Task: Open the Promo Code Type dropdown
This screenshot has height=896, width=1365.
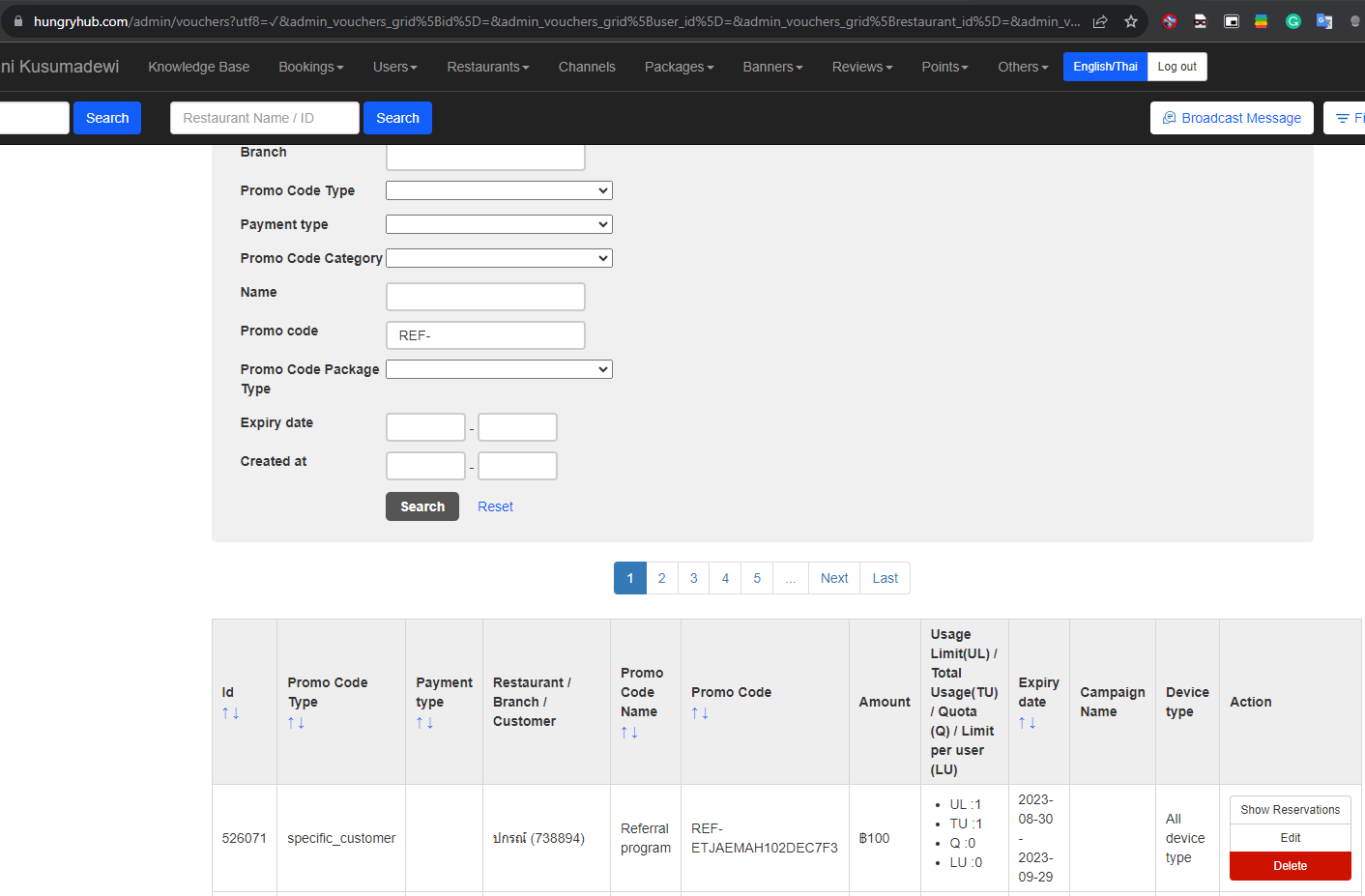Action: (x=499, y=190)
